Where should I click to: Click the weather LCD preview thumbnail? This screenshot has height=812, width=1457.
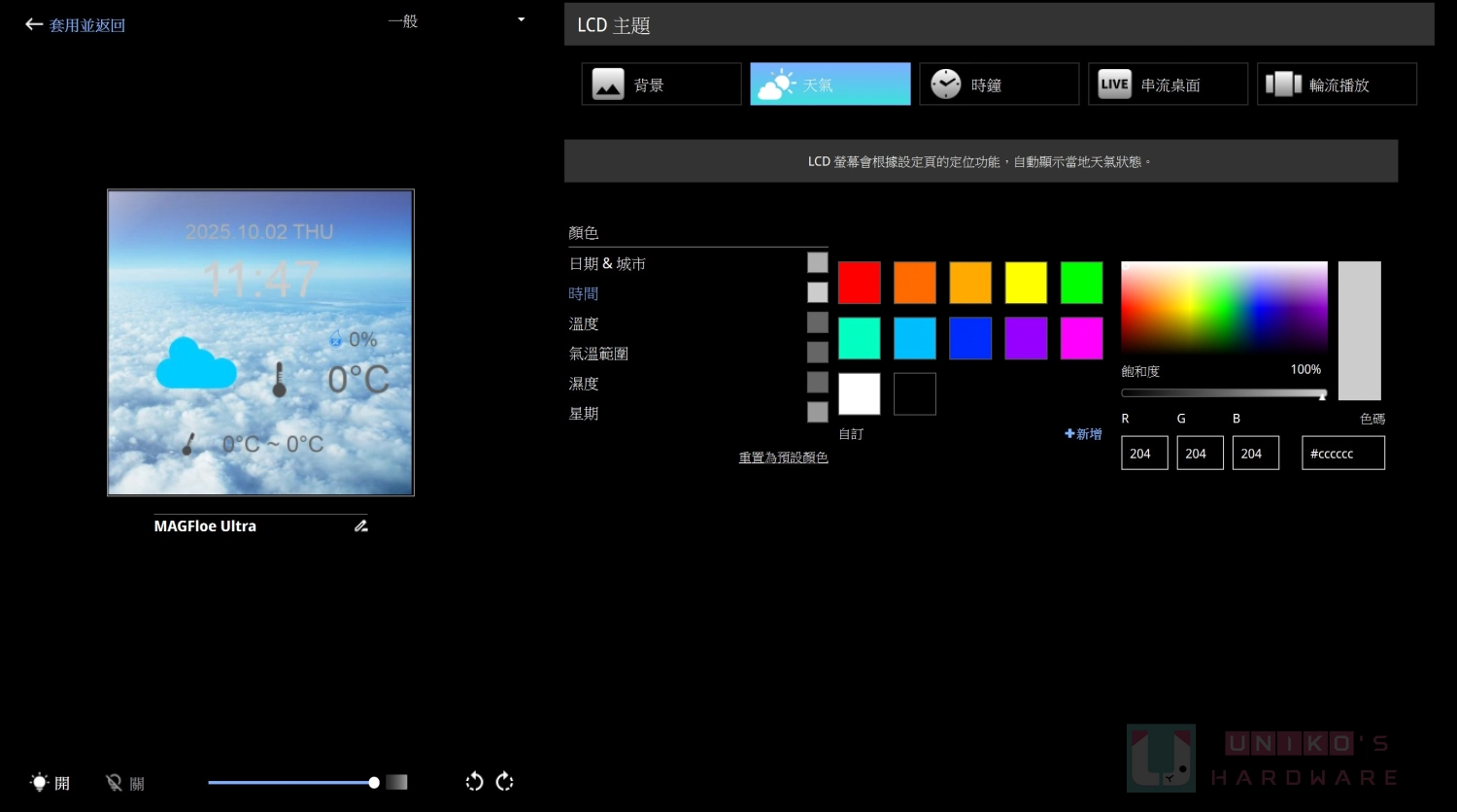click(260, 343)
